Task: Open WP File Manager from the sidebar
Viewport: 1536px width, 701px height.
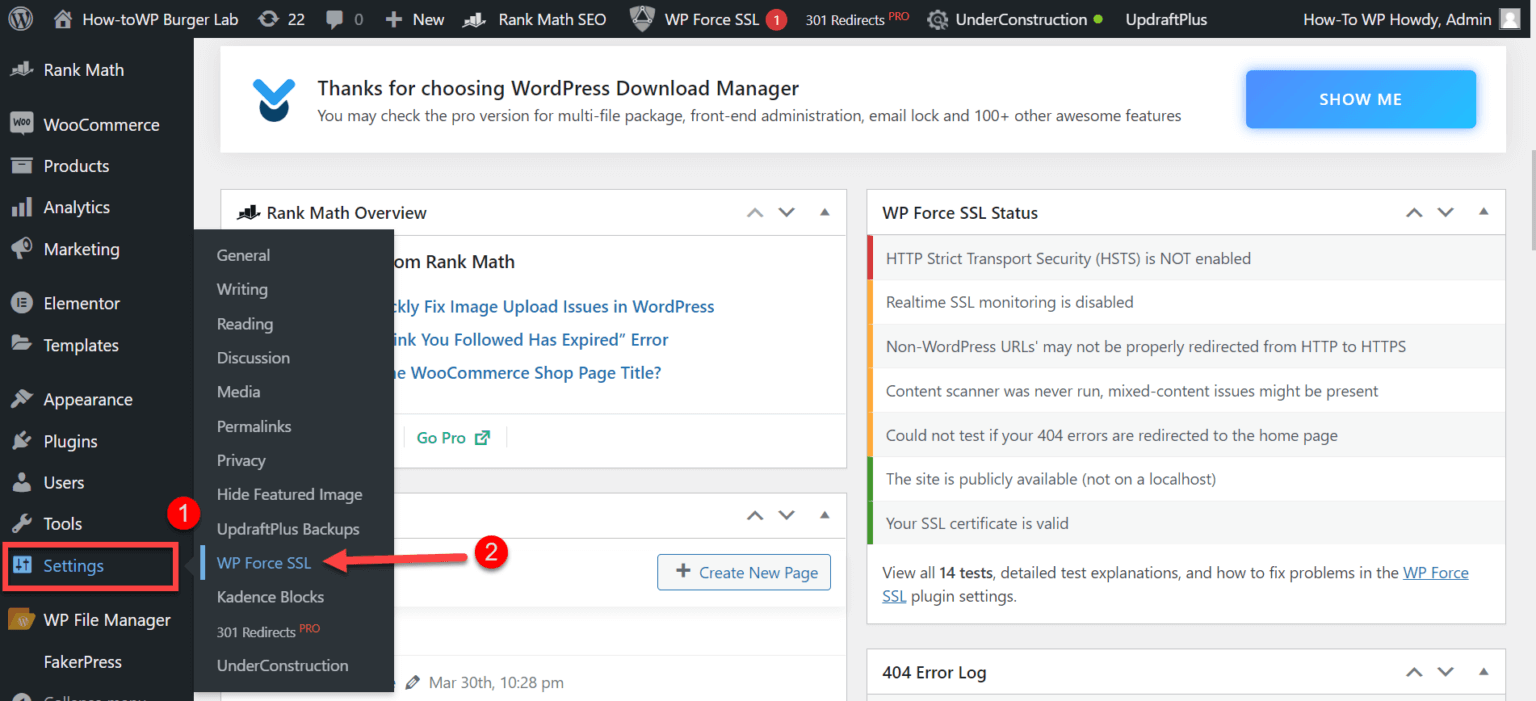Action: pos(96,620)
